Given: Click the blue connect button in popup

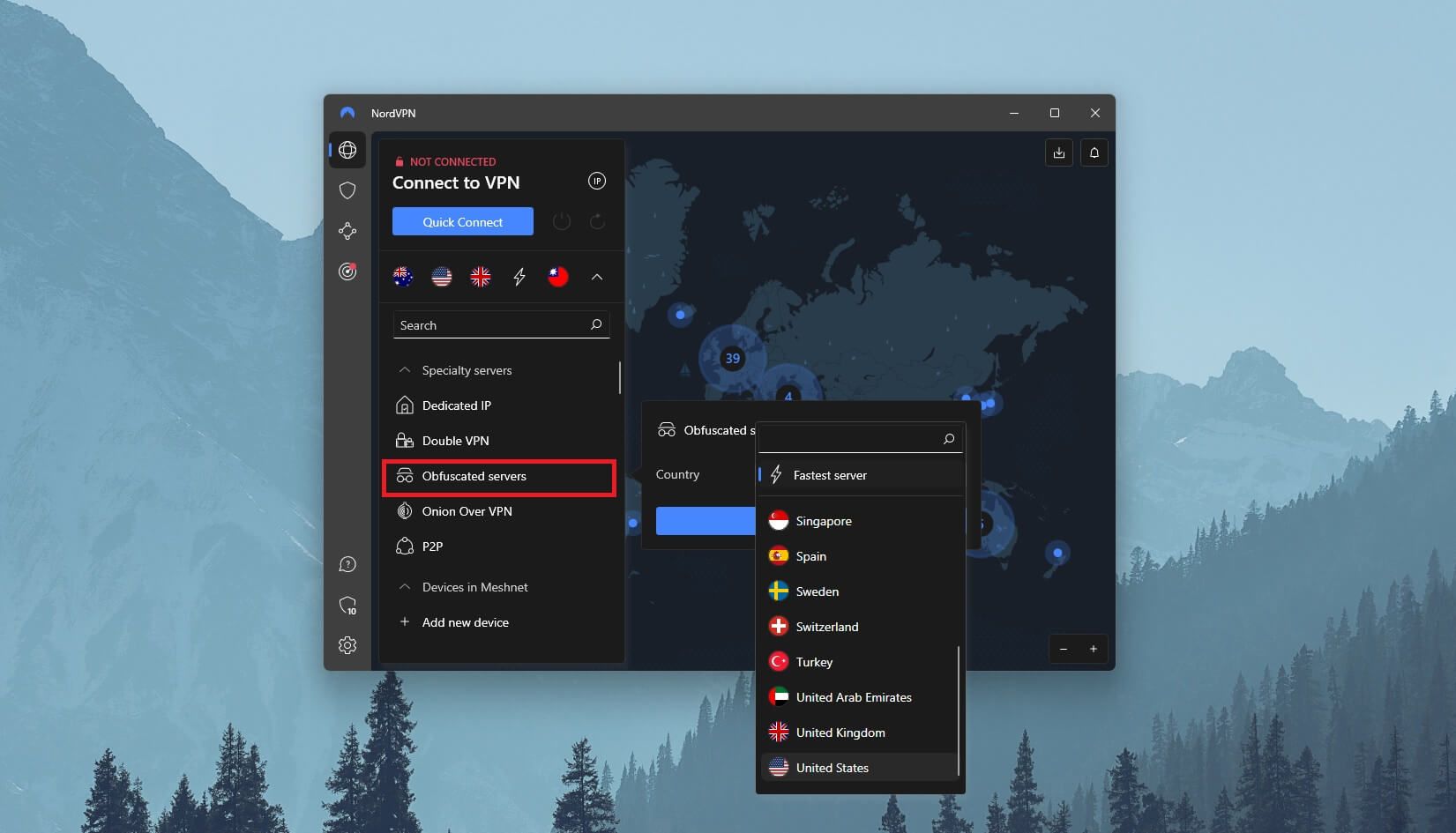Looking at the screenshot, I should tap(706, 520).
